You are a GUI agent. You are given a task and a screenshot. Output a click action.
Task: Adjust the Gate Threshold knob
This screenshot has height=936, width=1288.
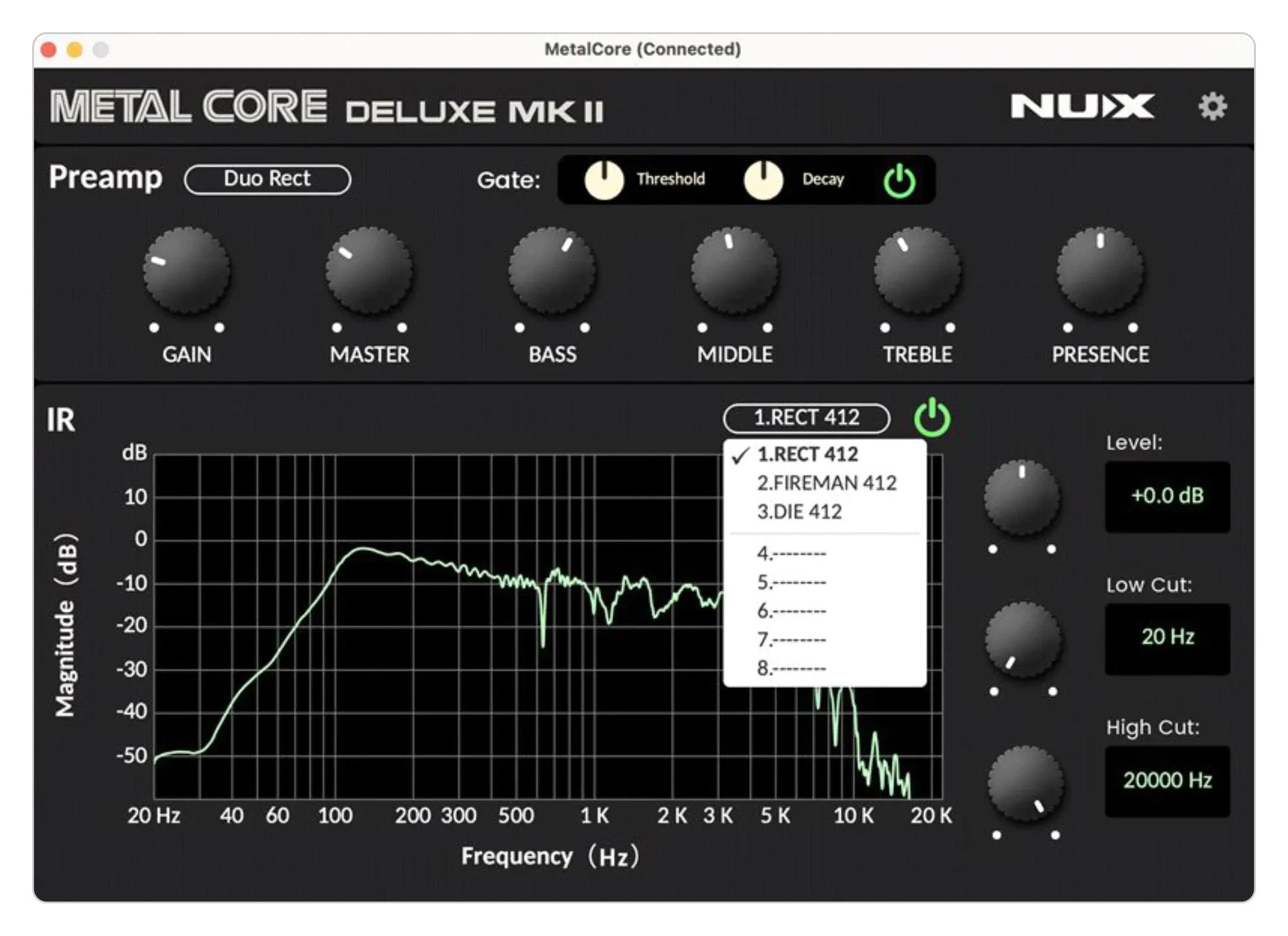[x=603, y=179]
